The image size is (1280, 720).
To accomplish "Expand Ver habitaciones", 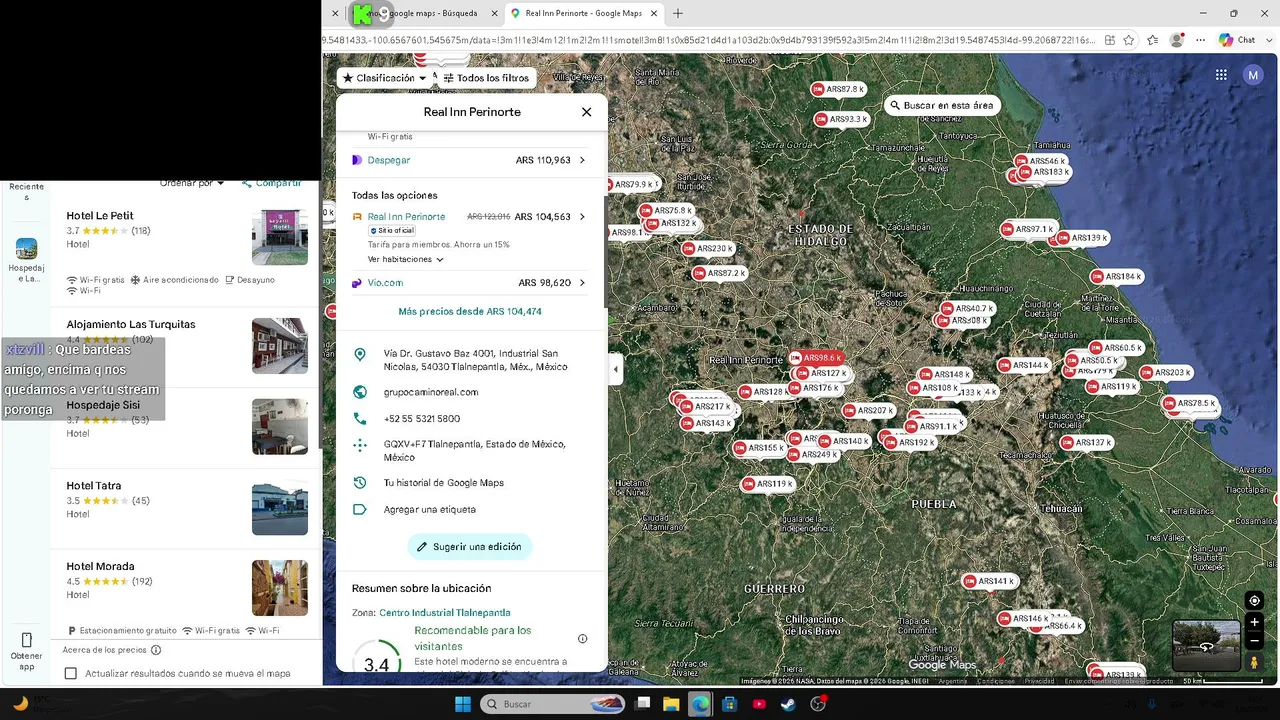I will tap(405, 259).
